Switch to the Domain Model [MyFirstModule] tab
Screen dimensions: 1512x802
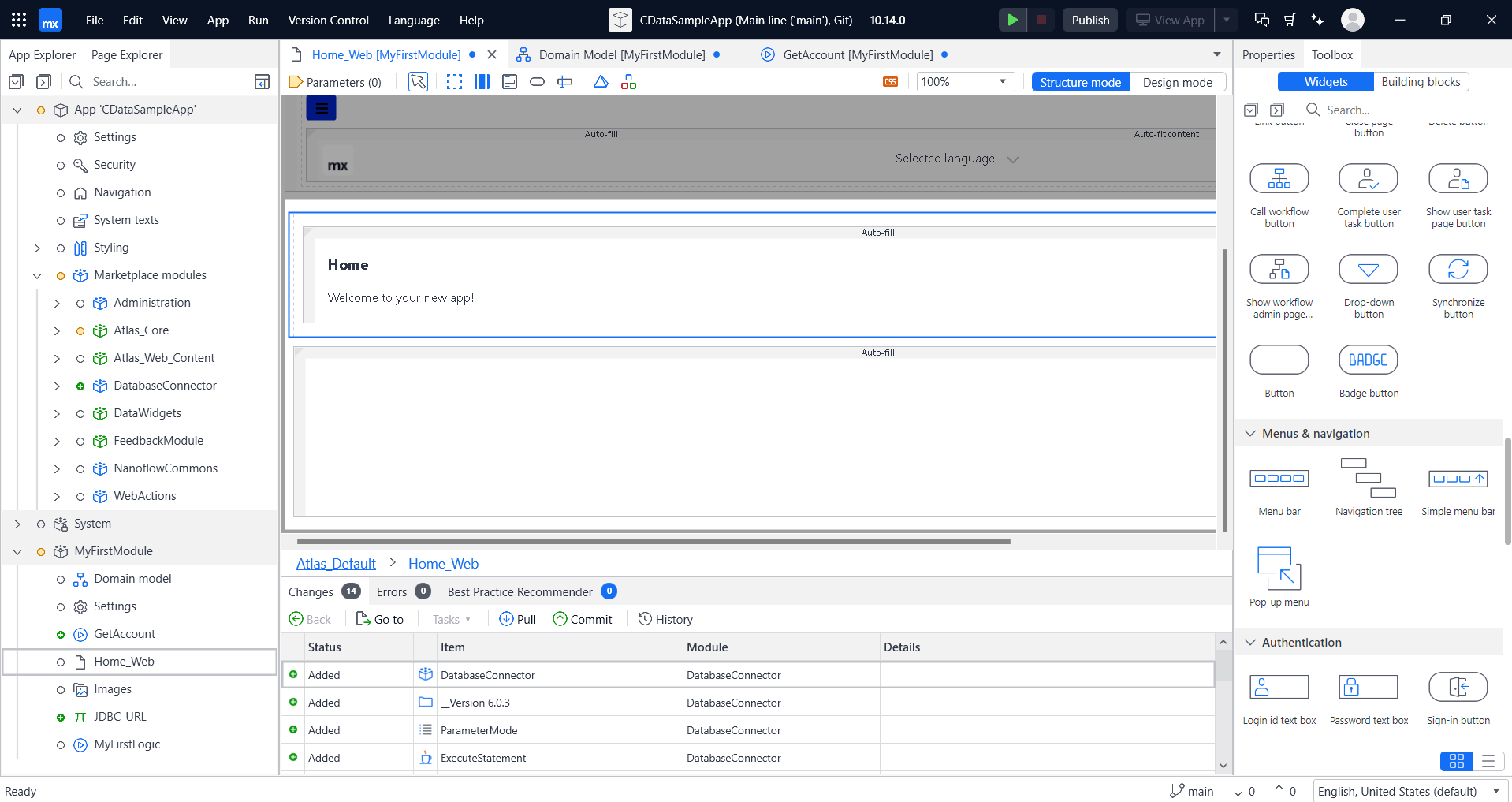[621, 55]
